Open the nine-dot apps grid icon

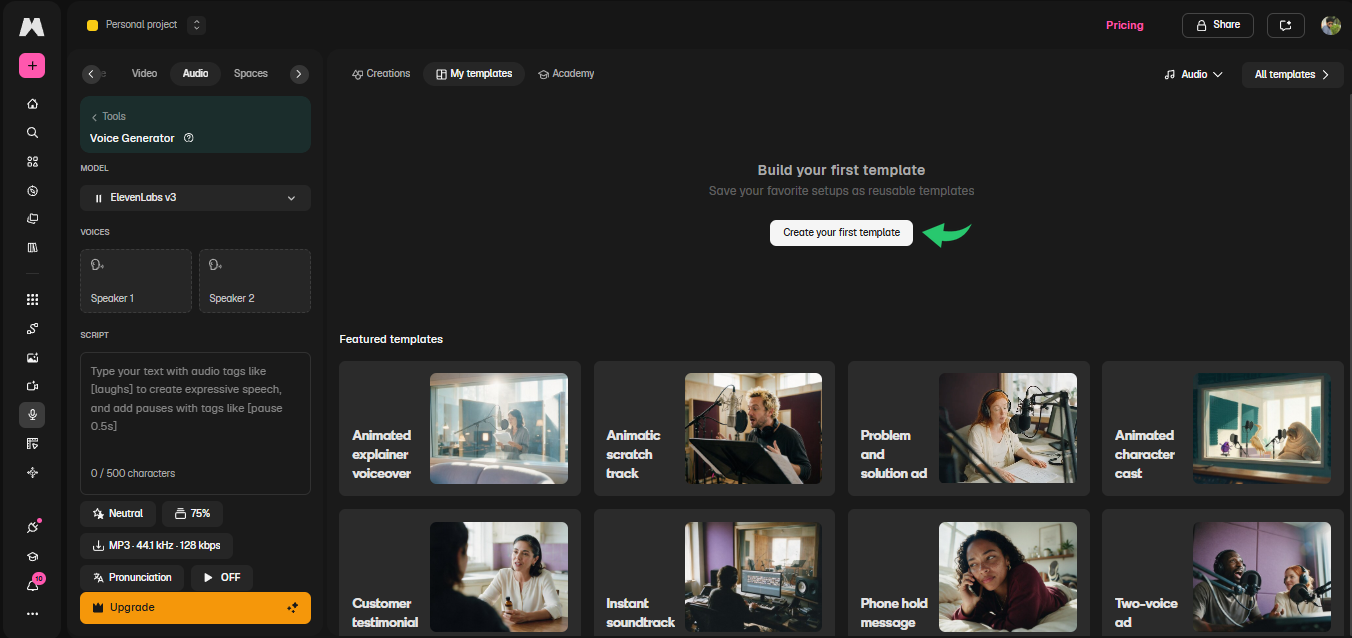point(32,299)
